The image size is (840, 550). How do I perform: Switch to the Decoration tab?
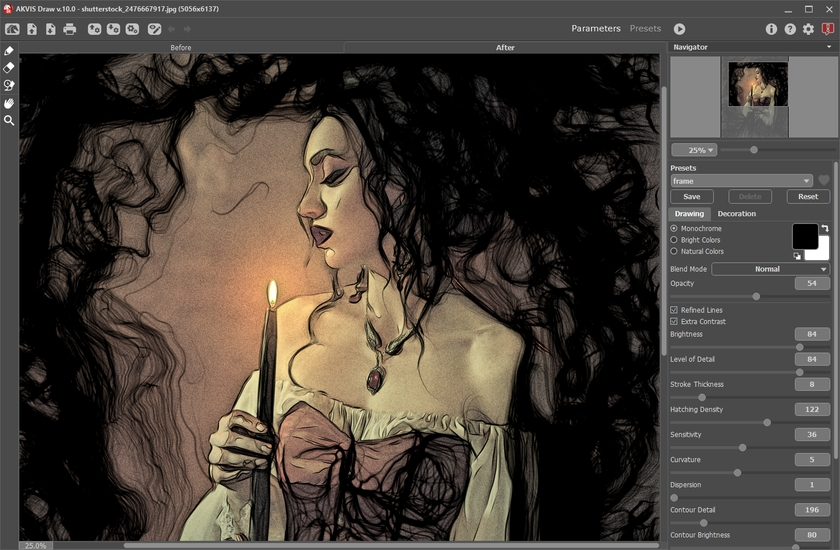(737, 213)
